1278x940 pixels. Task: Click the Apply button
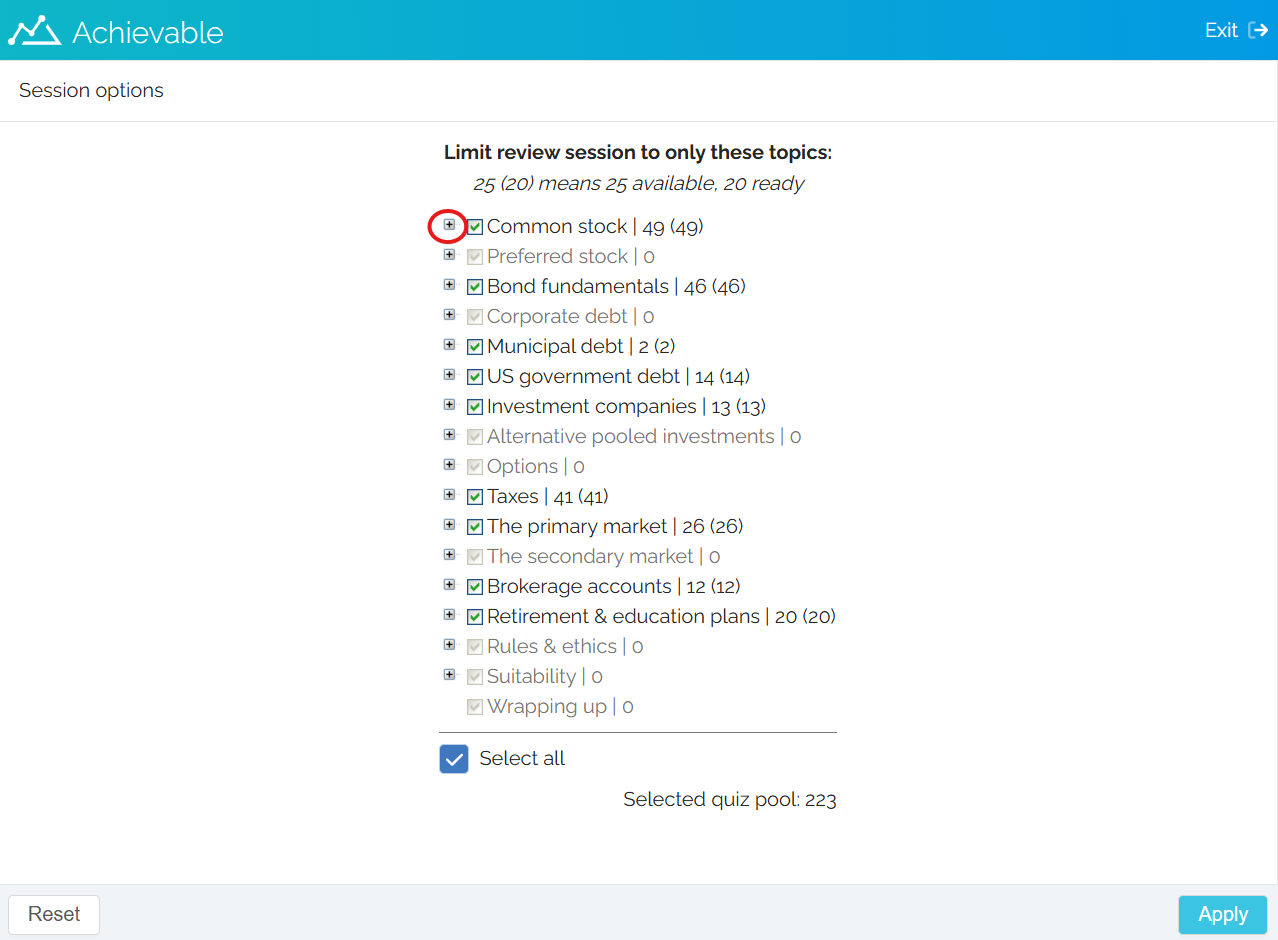click(1222, 914)
